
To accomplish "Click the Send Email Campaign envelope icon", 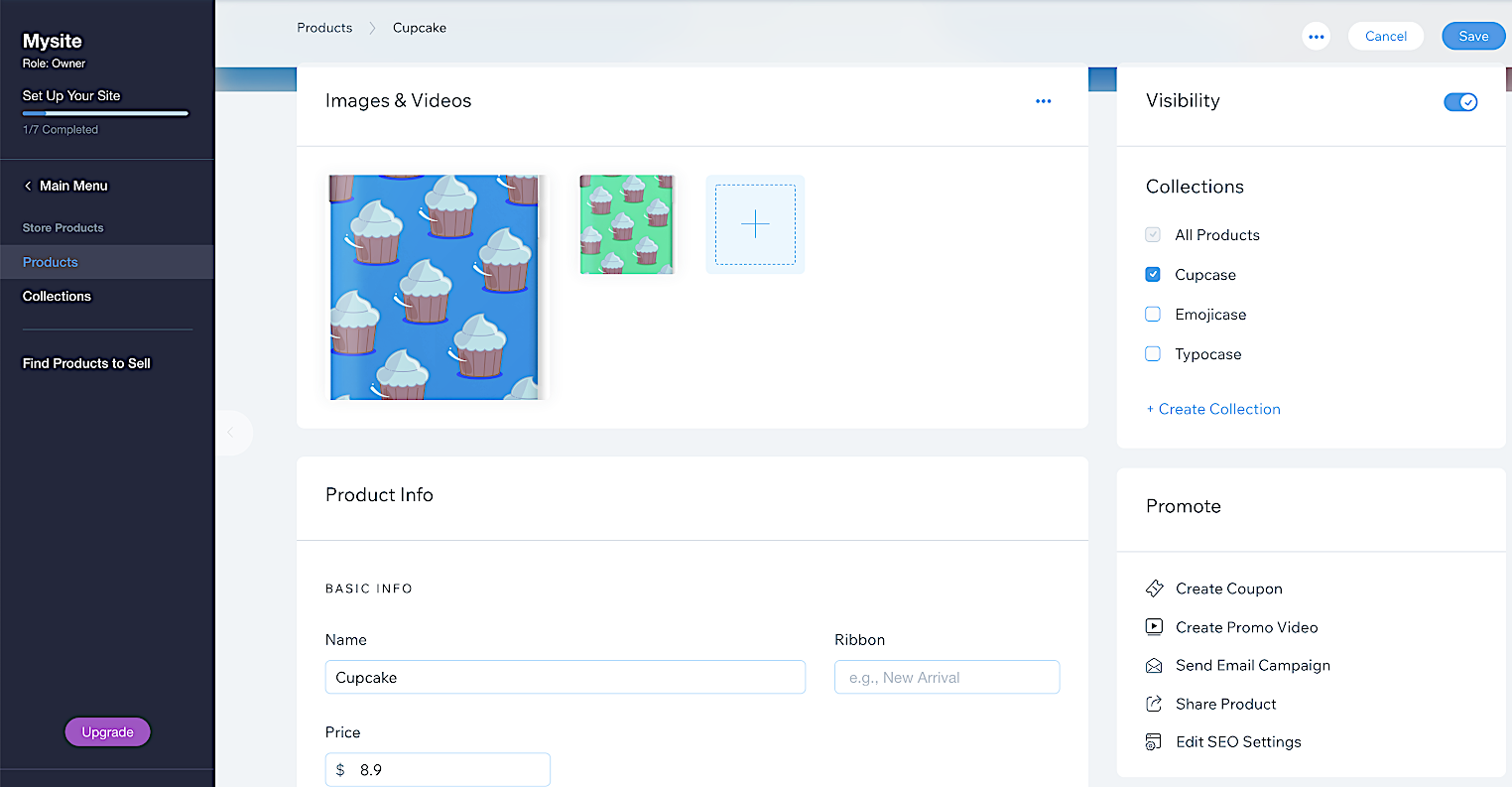I will click(1154, 666).
